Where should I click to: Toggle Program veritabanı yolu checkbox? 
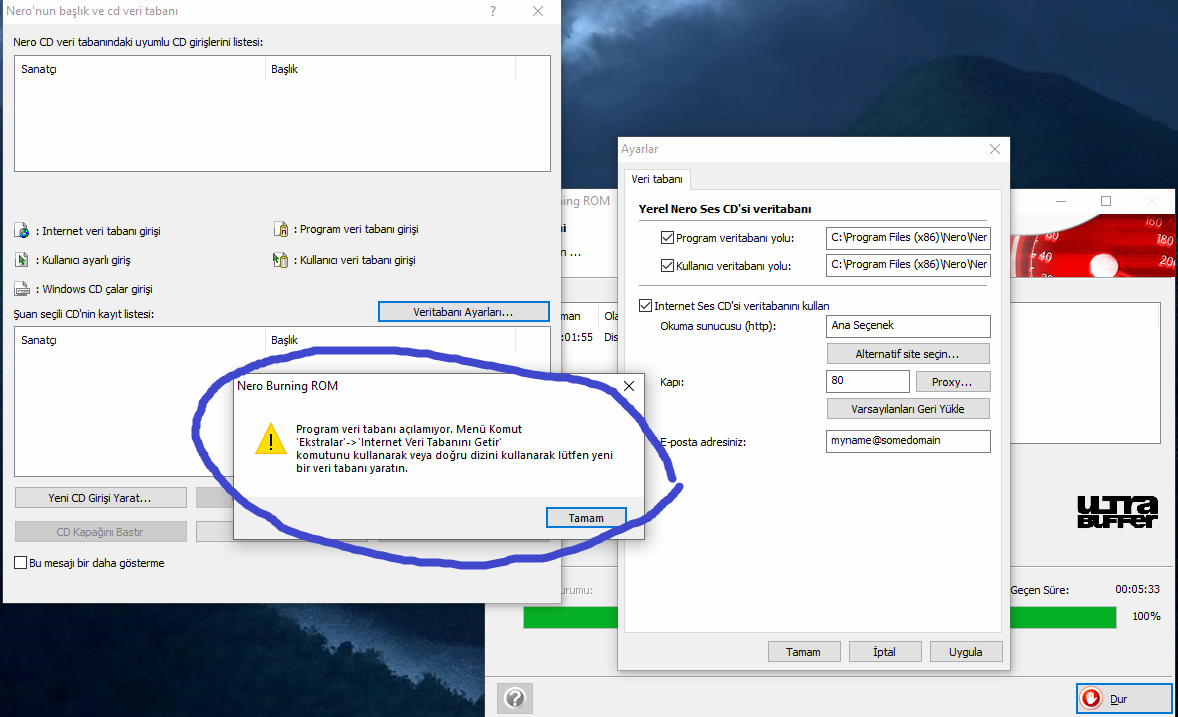667,237
